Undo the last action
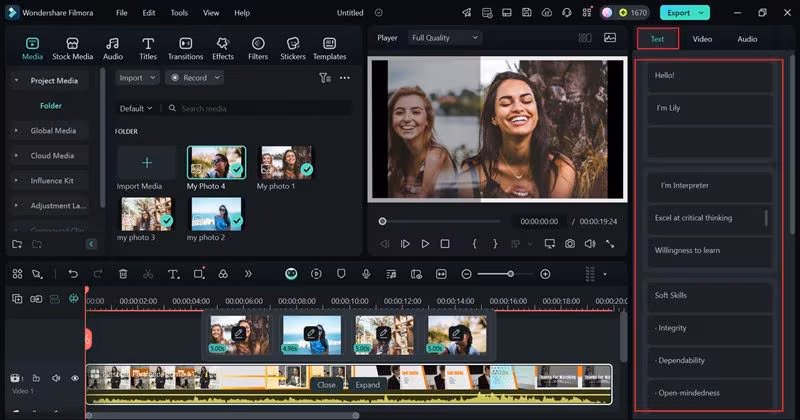The height and width of the screenshot is (420, 800). click(x=73, y=274)
